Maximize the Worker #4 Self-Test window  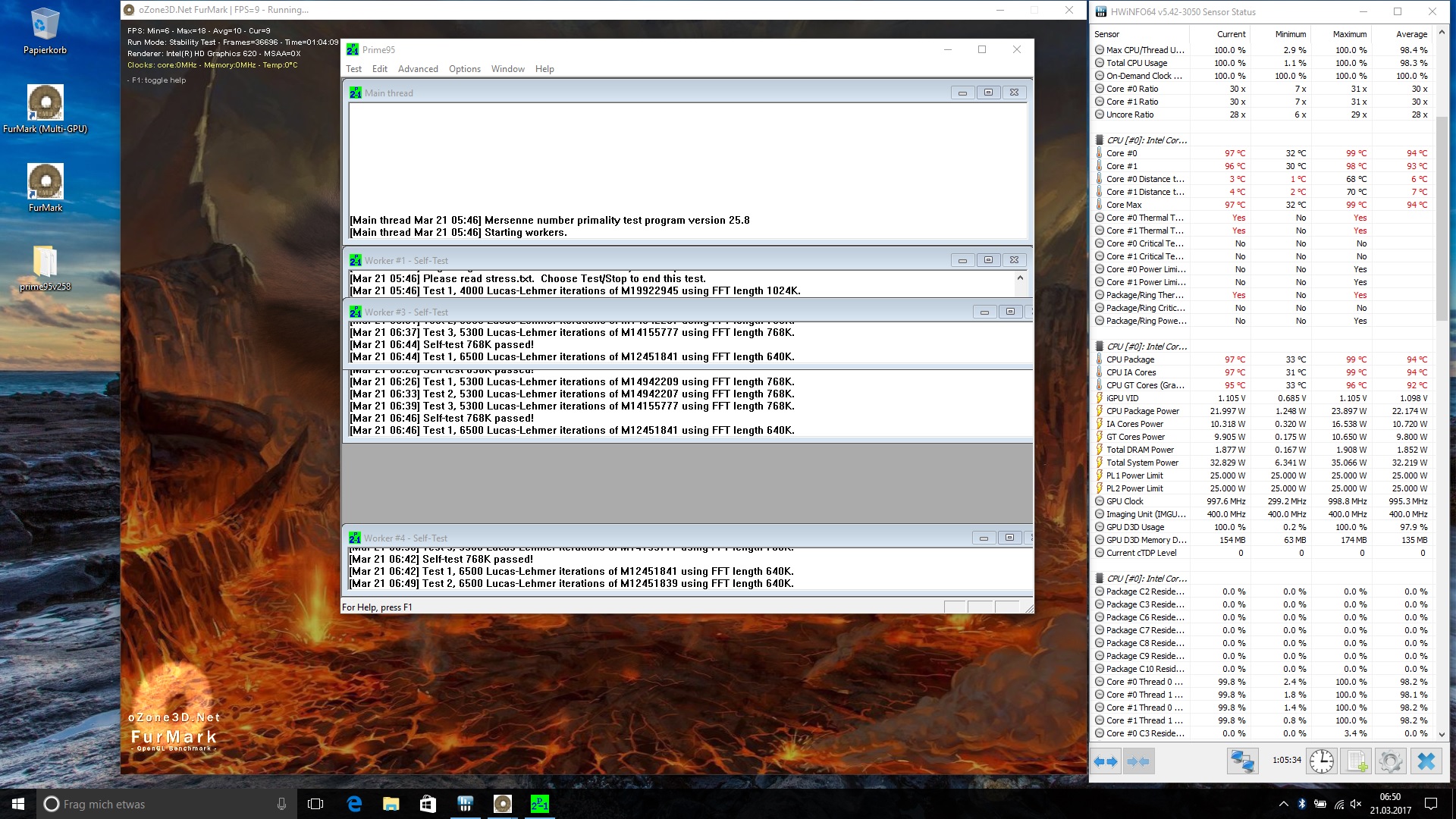pos(1009,538)
